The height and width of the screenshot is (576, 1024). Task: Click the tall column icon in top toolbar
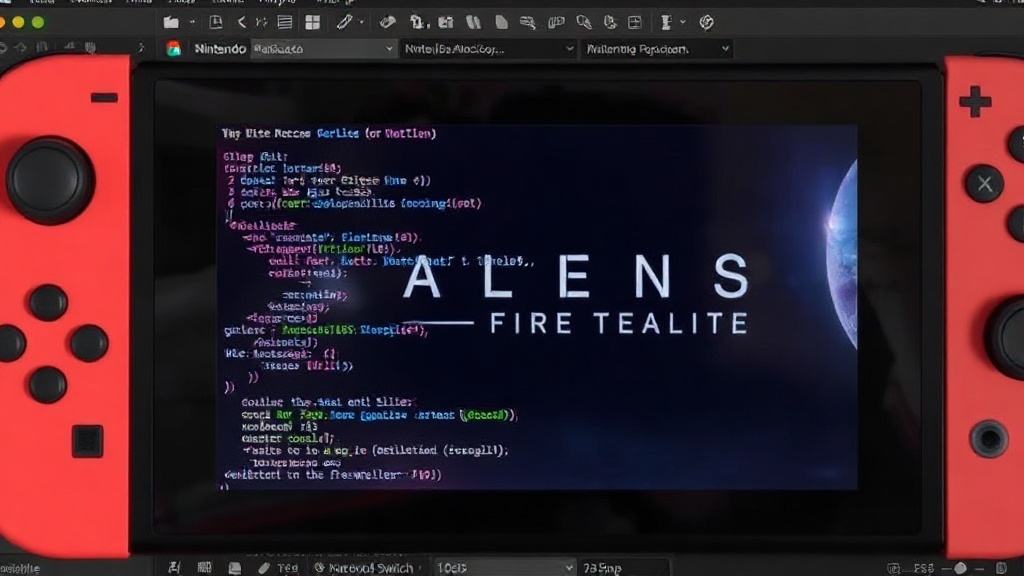[666, 22]
